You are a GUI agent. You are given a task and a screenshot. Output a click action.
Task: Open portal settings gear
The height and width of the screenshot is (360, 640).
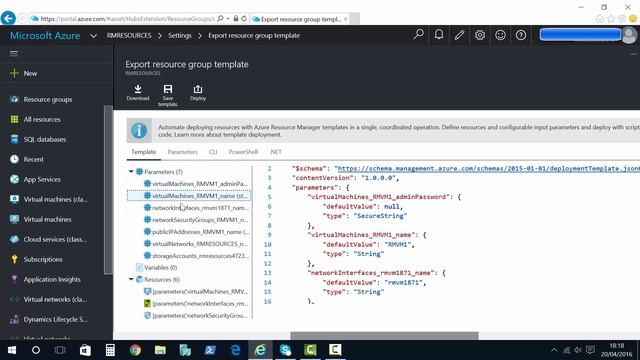tap(480, 35)
